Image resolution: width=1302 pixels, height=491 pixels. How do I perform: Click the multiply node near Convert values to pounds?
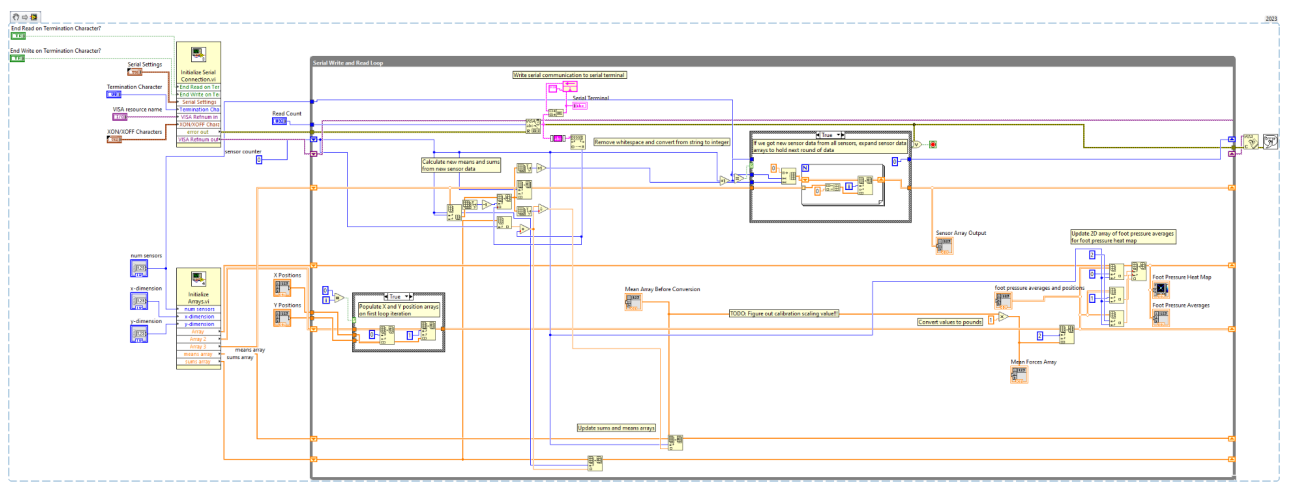pyautogui.click(x=1003, y=318)
